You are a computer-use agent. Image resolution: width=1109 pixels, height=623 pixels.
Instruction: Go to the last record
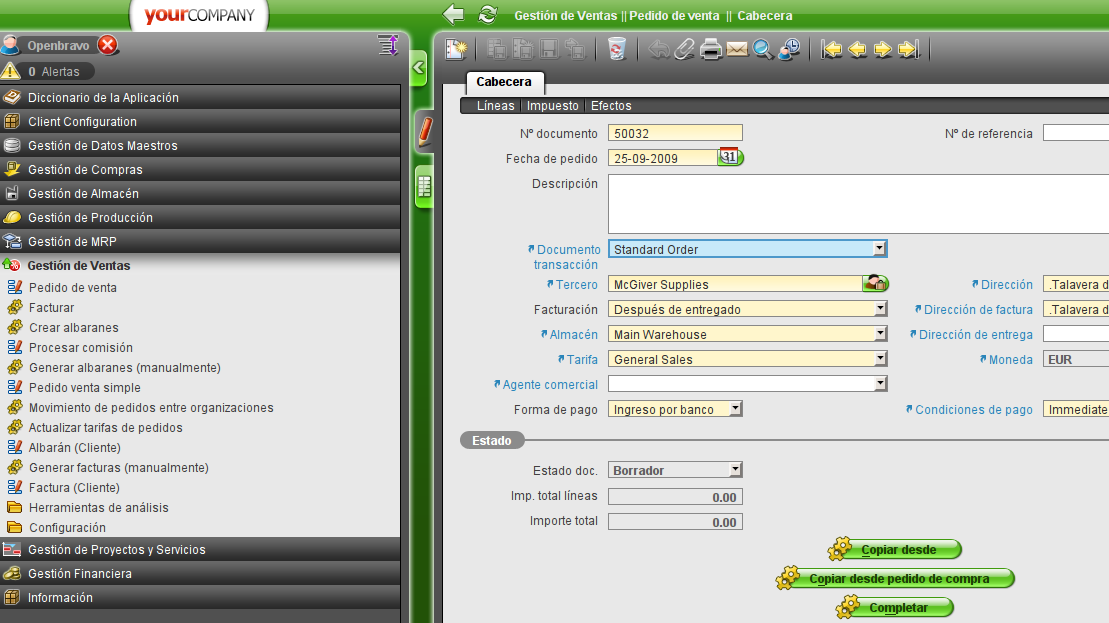click(x=908, y=50)
